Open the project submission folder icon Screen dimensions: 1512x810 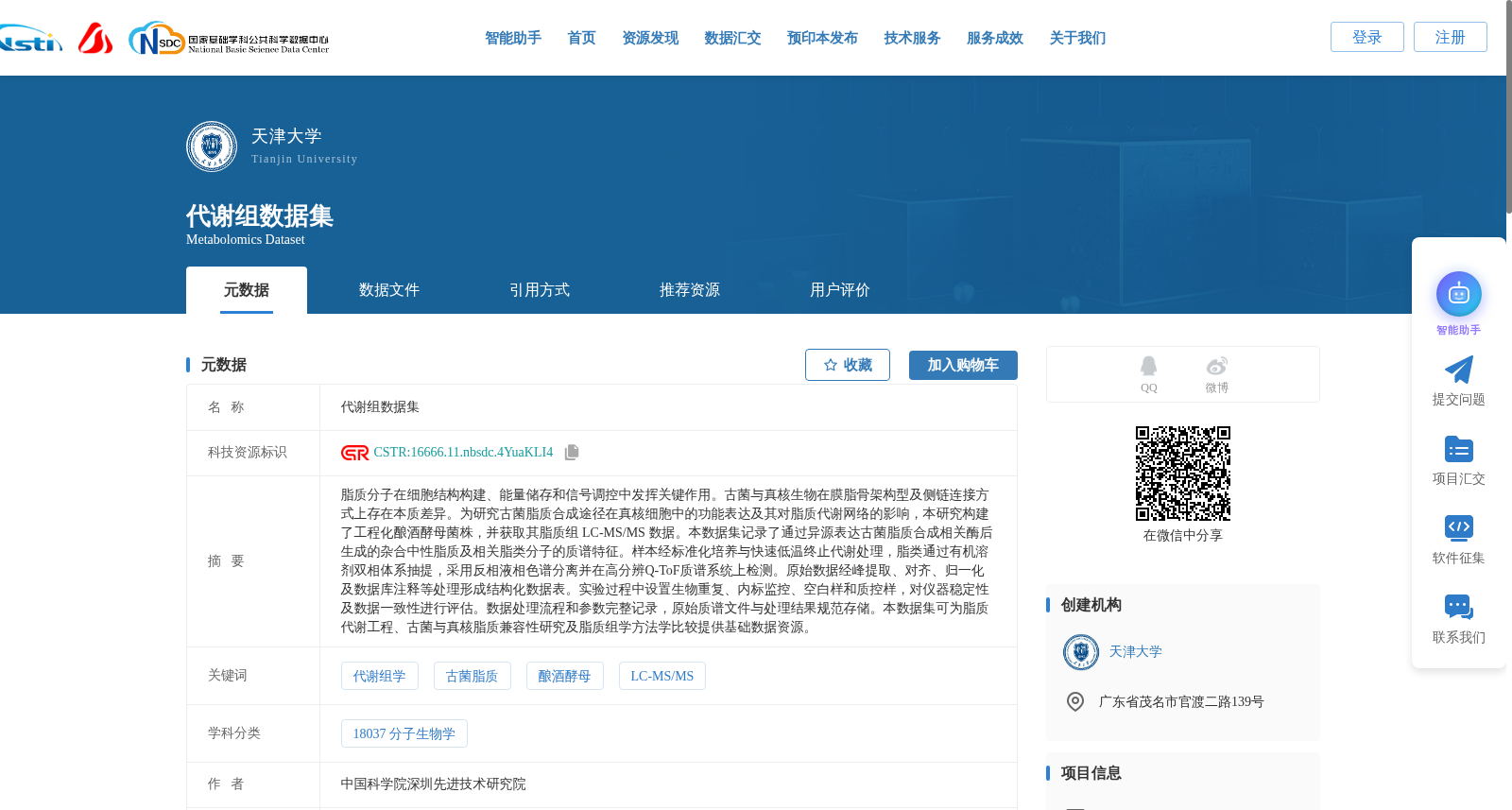pyautogui.click(x=1459, y=449)
